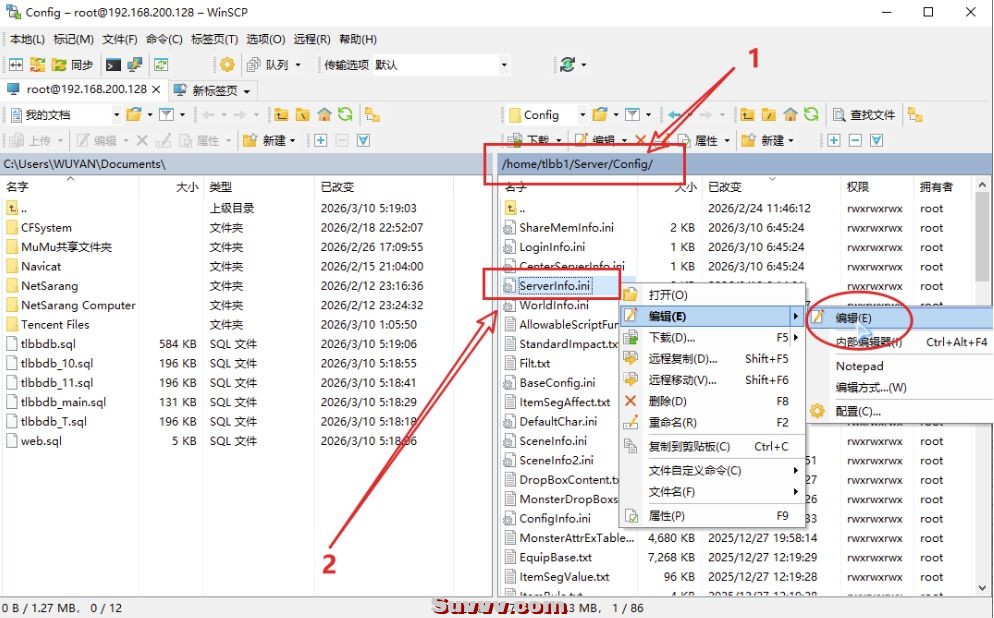Open the Config remote directory dropdown
The width and height of the screenshot is (994, 618).
point(580,115)
